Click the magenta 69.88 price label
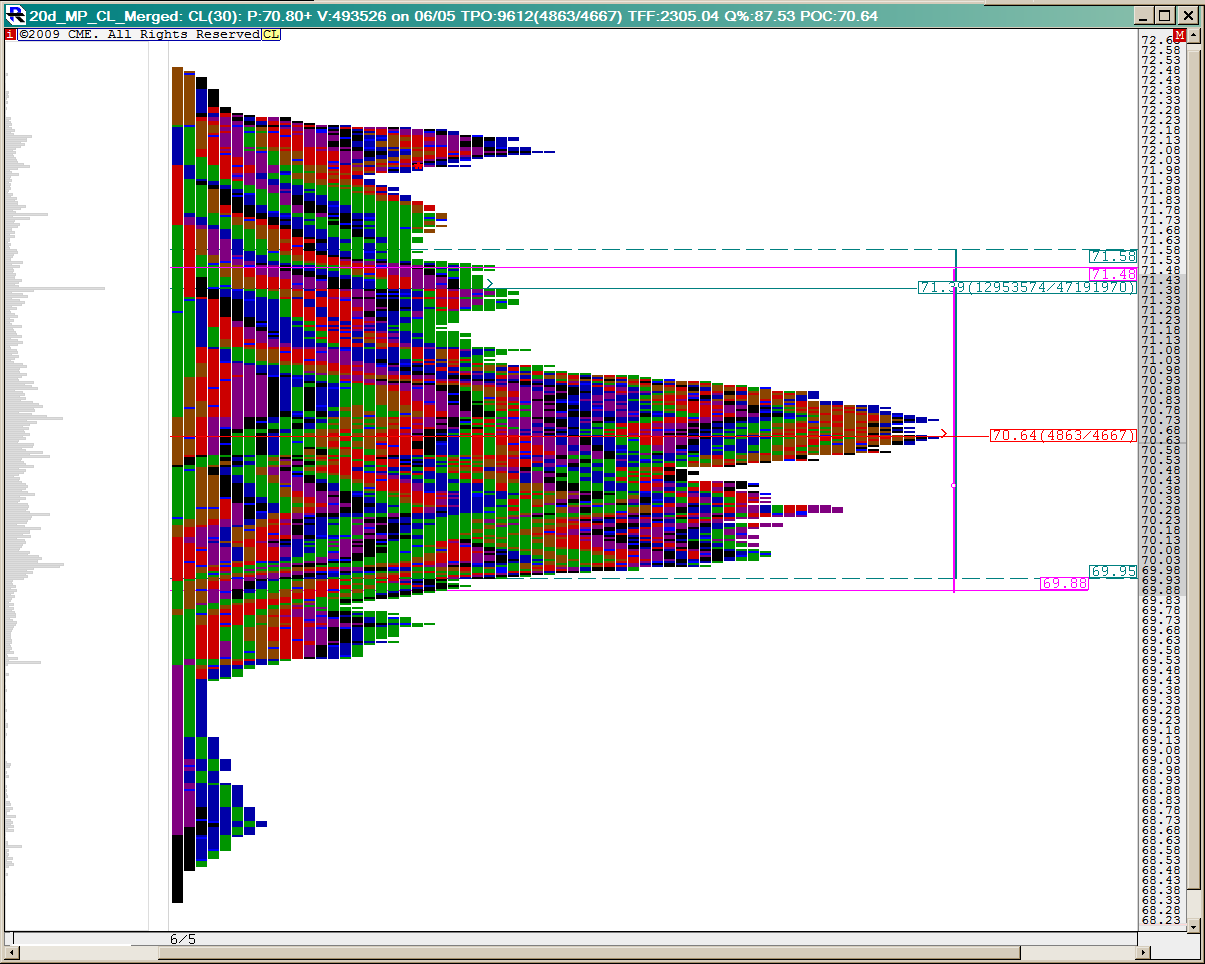This screenshot has height=964, width=1205. pos(1064,584)
